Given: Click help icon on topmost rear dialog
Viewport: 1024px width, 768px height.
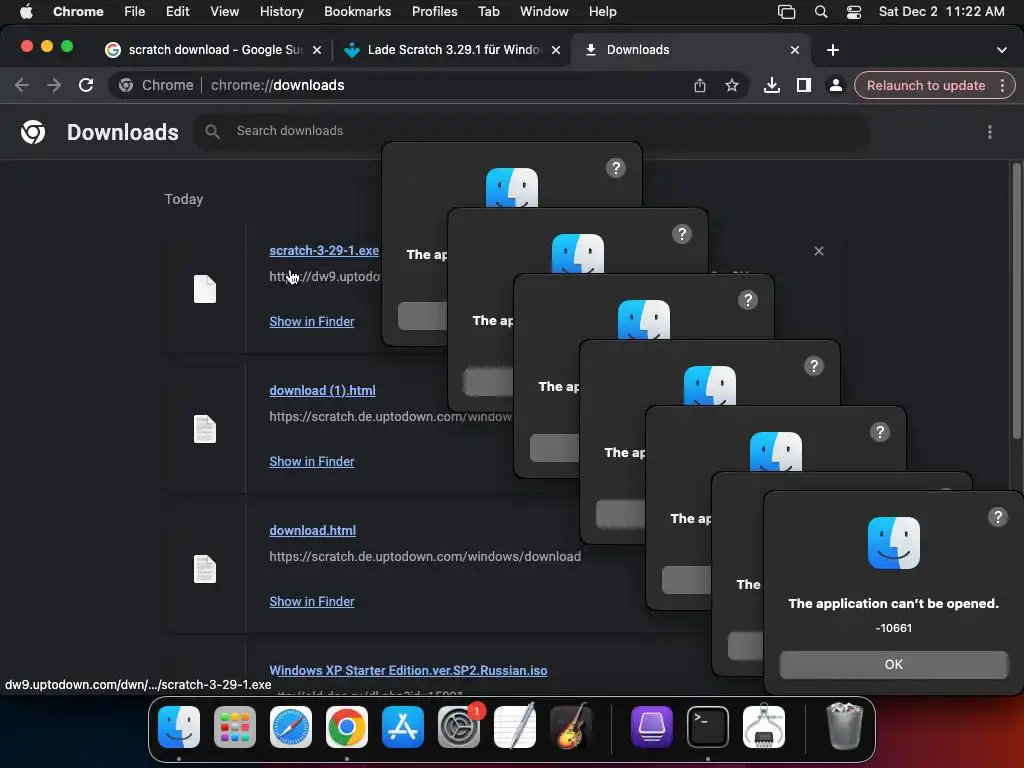Looking at the screenshot, I should coord(616,168).
